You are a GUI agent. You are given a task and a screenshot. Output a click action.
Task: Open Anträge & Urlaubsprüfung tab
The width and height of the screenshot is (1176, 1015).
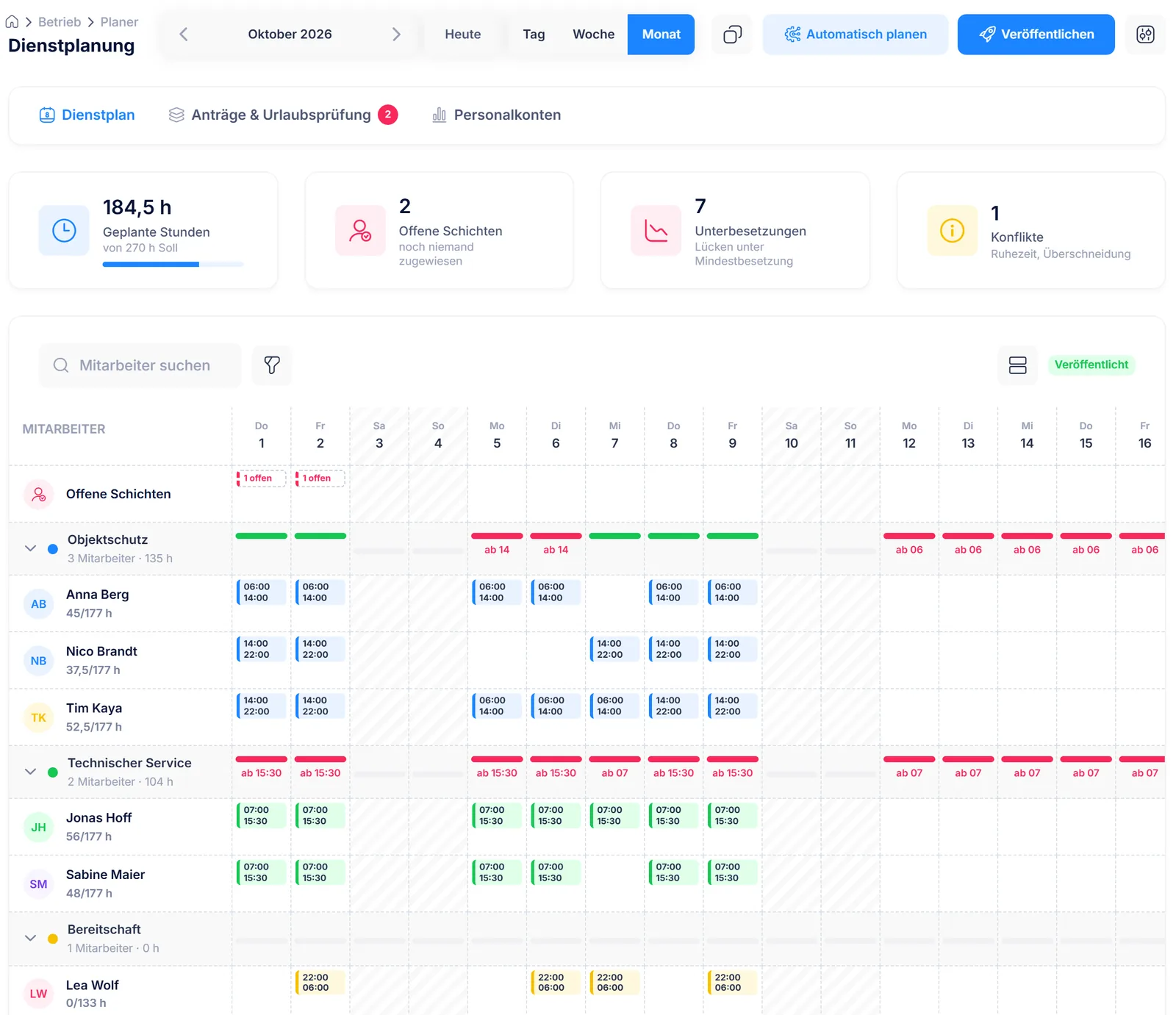tap(283, 115)
